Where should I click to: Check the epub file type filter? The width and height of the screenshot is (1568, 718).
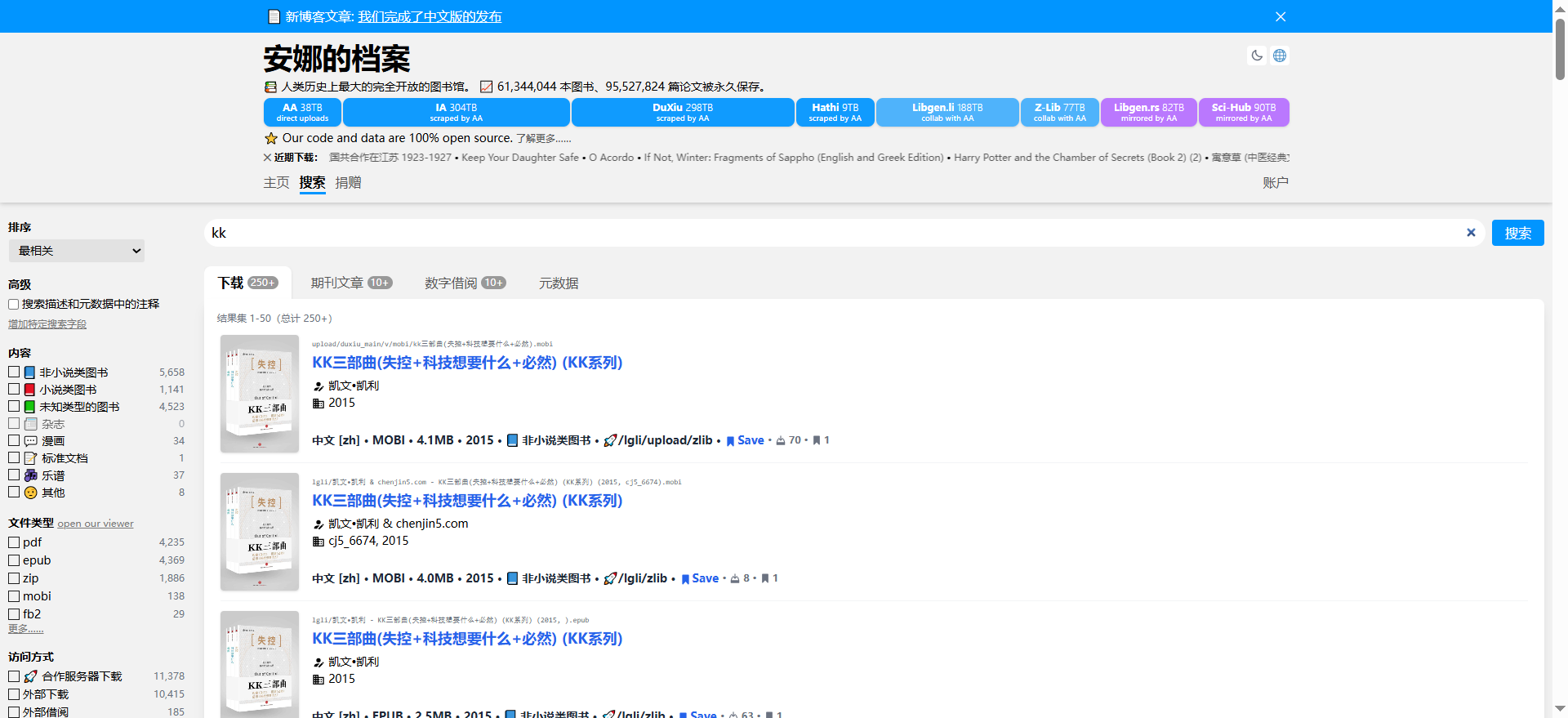point(14,560)
